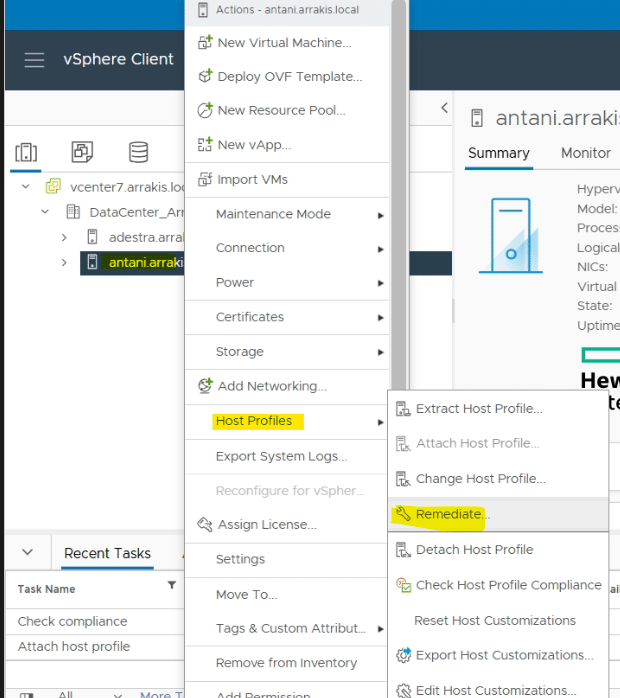Screen dimensions: 620x698
Task: Click the Actions menu scrollbar
Action: [x=399, y=196]
